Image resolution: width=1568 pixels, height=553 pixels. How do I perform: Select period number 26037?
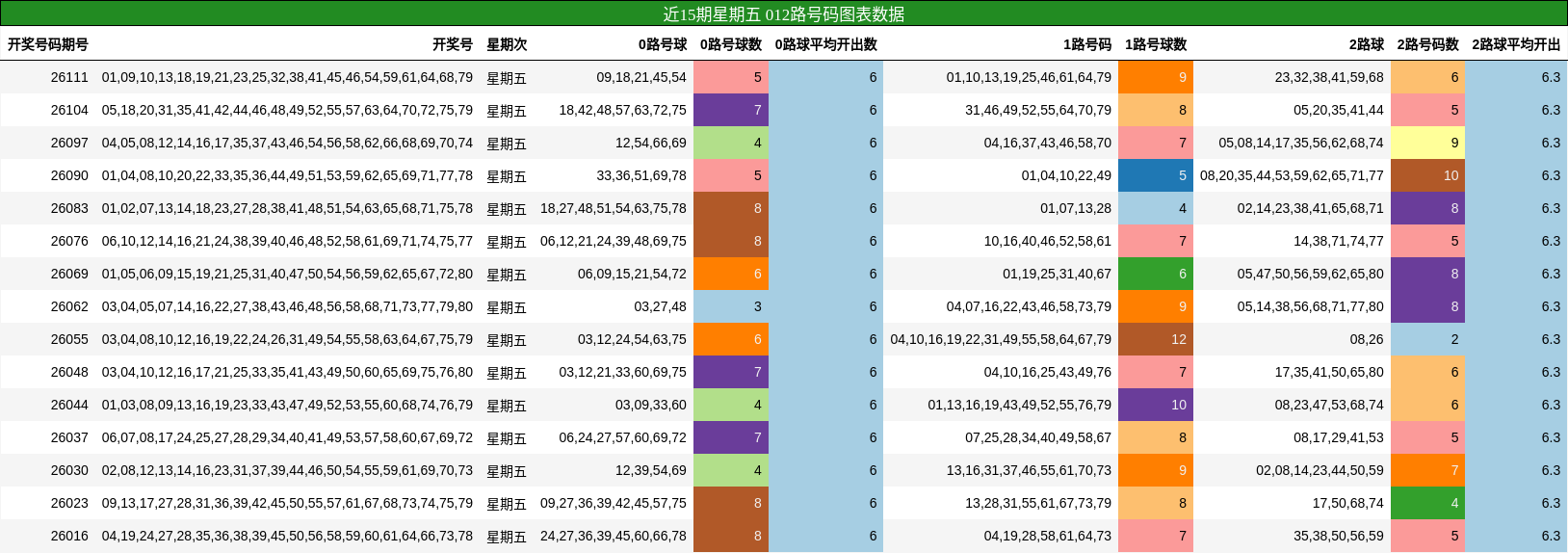[x=69, y=437]
